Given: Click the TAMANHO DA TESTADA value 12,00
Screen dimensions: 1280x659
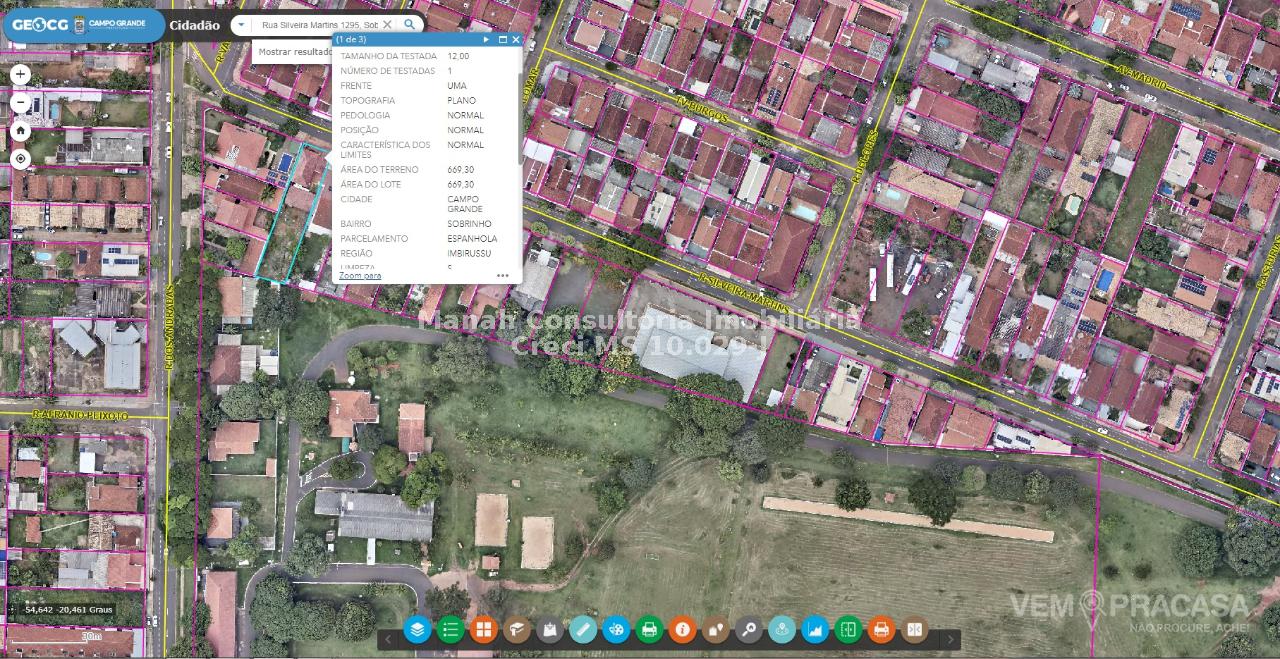Looking at the screenshot, I should click(458, 56).
